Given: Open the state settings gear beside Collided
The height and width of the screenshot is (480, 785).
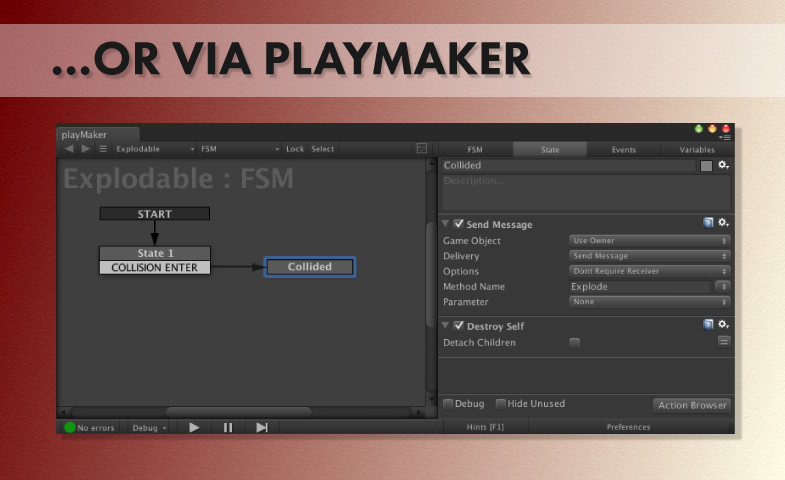Looking at the screenshot, I should [x=723, y=165].
